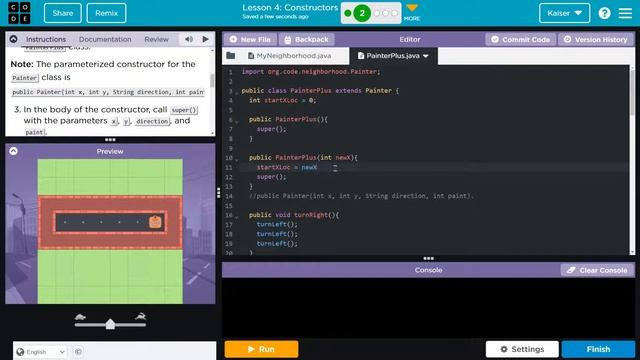Open Version History
Image resolution: width=640 pixels, height=360 pixels.
(596, 40)
